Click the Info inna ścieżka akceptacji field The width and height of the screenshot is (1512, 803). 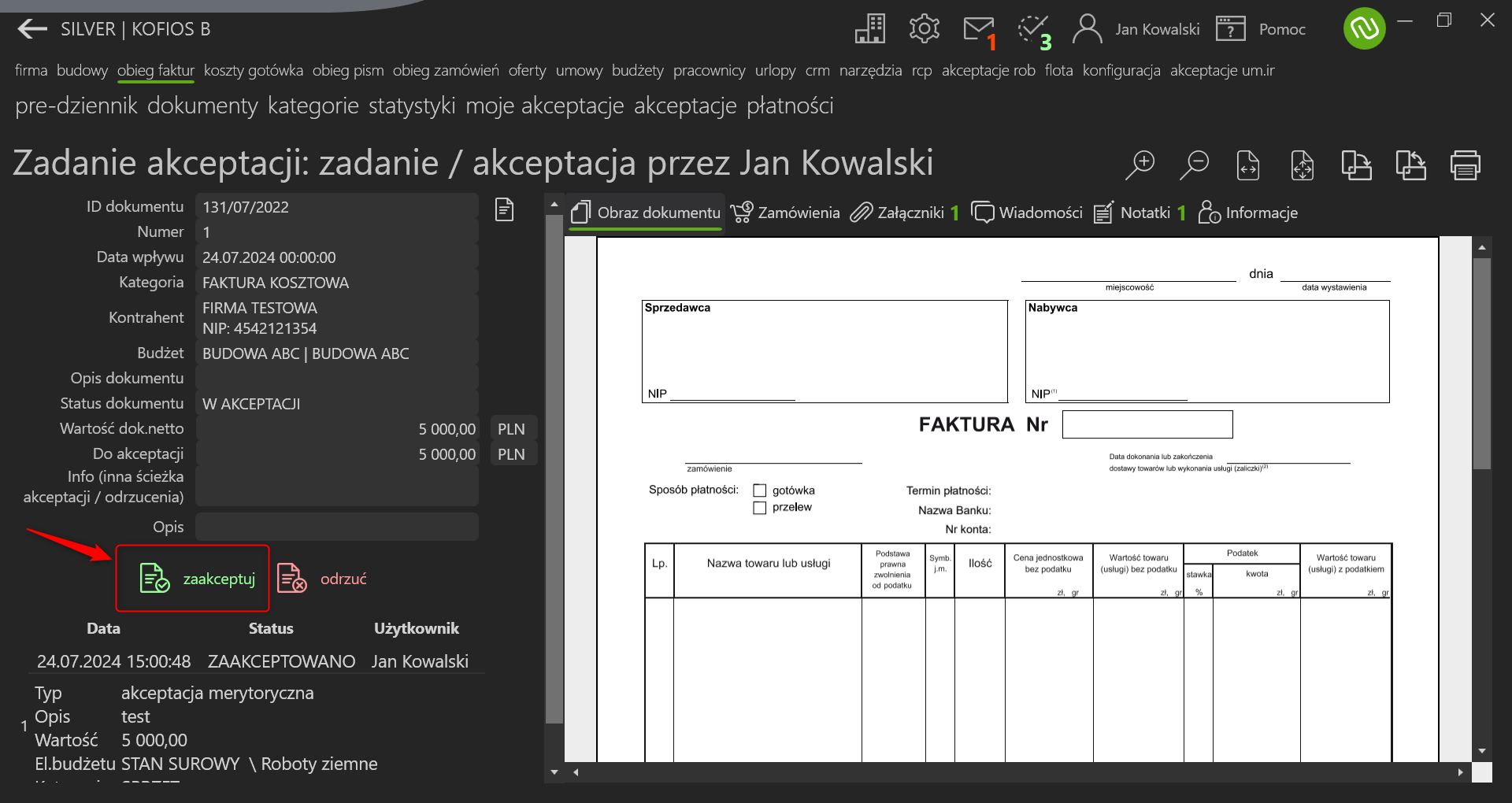(x=336, y=487)
